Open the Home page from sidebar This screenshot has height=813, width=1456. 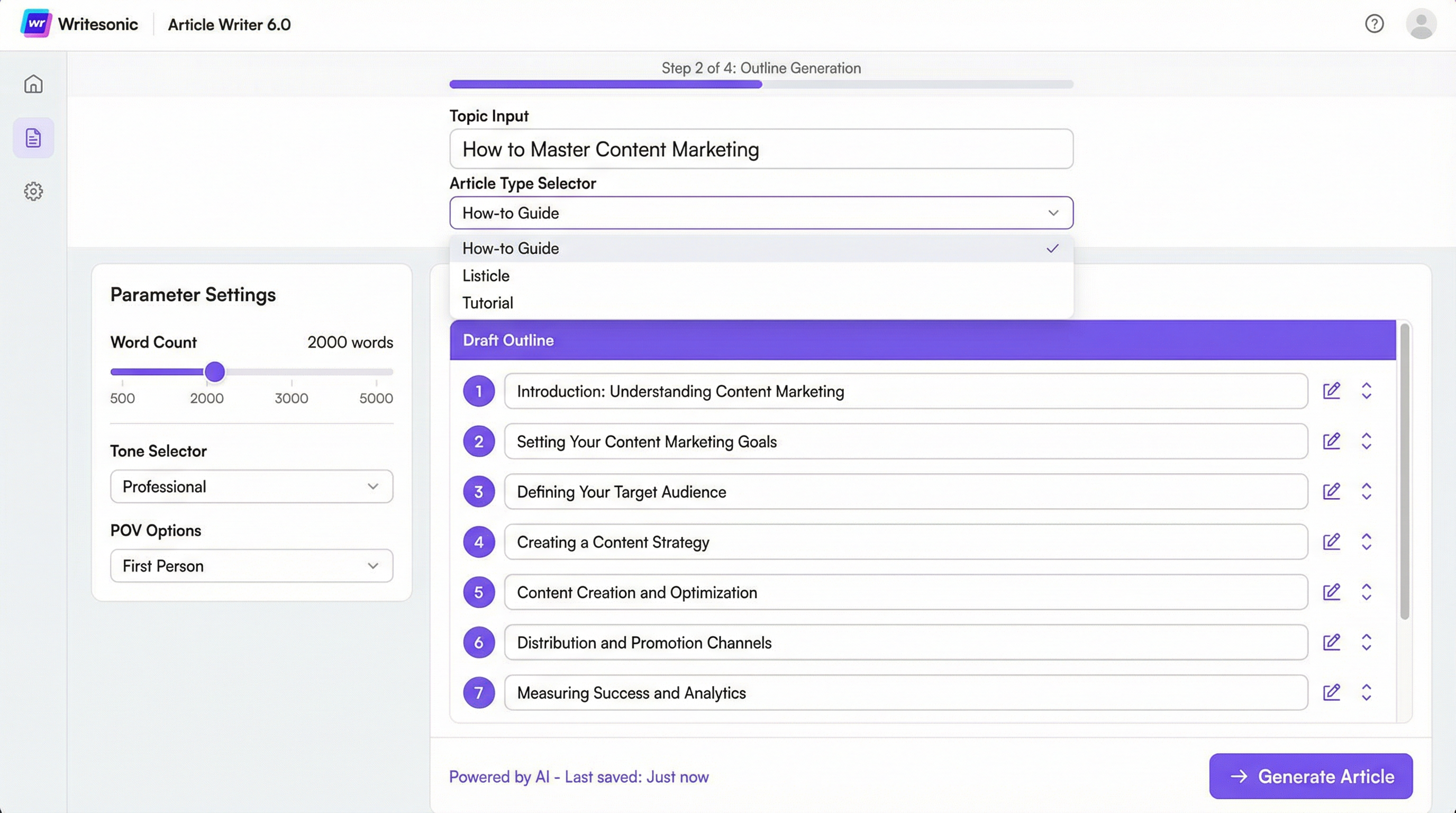(x=33, y=84)
